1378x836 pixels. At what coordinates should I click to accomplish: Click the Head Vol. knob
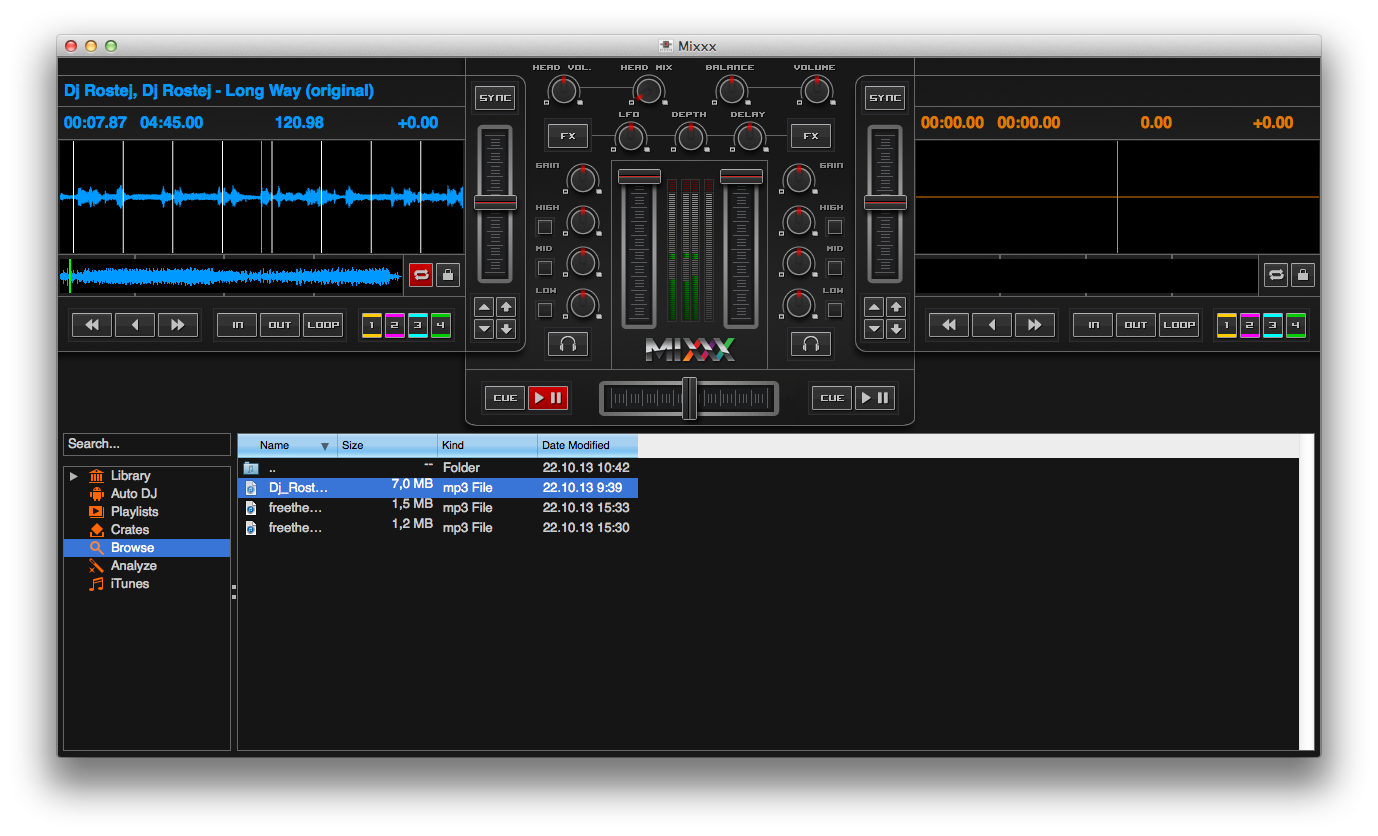pos(564,91)
